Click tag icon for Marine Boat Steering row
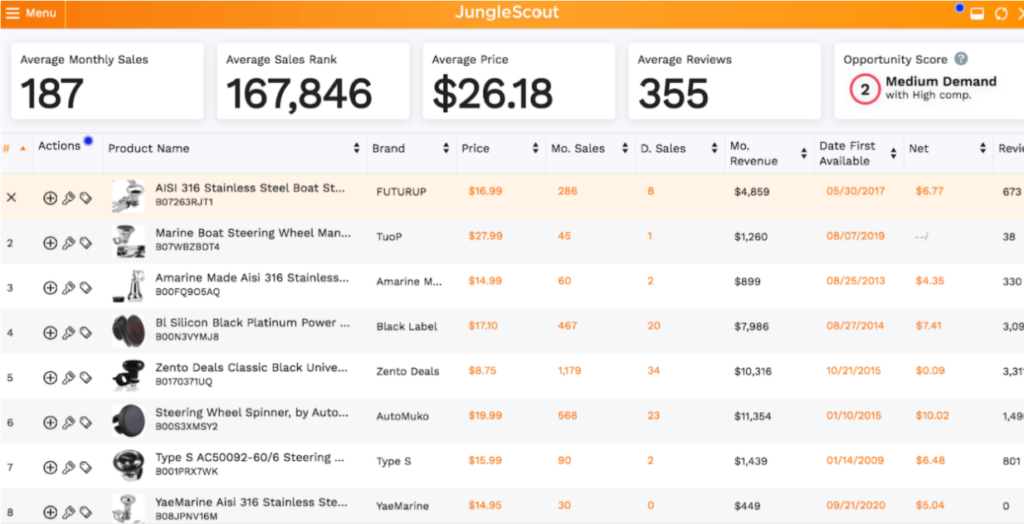 tap(86, 243)
